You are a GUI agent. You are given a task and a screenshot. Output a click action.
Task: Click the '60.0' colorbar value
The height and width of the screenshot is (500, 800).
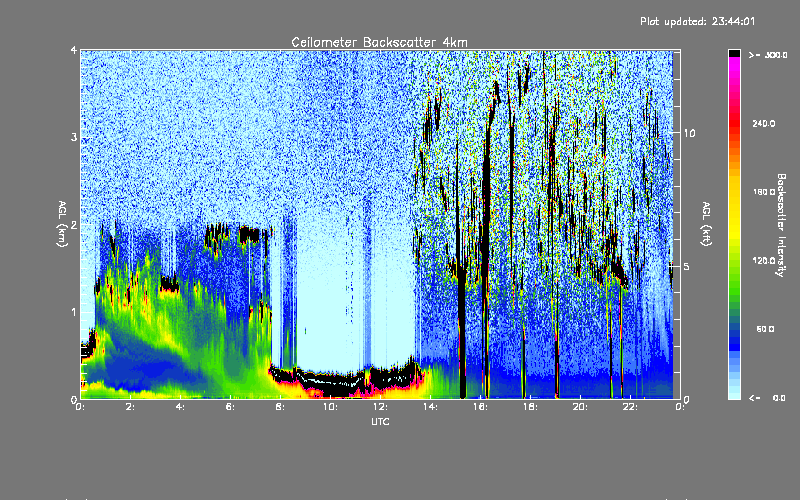[765, 329]
